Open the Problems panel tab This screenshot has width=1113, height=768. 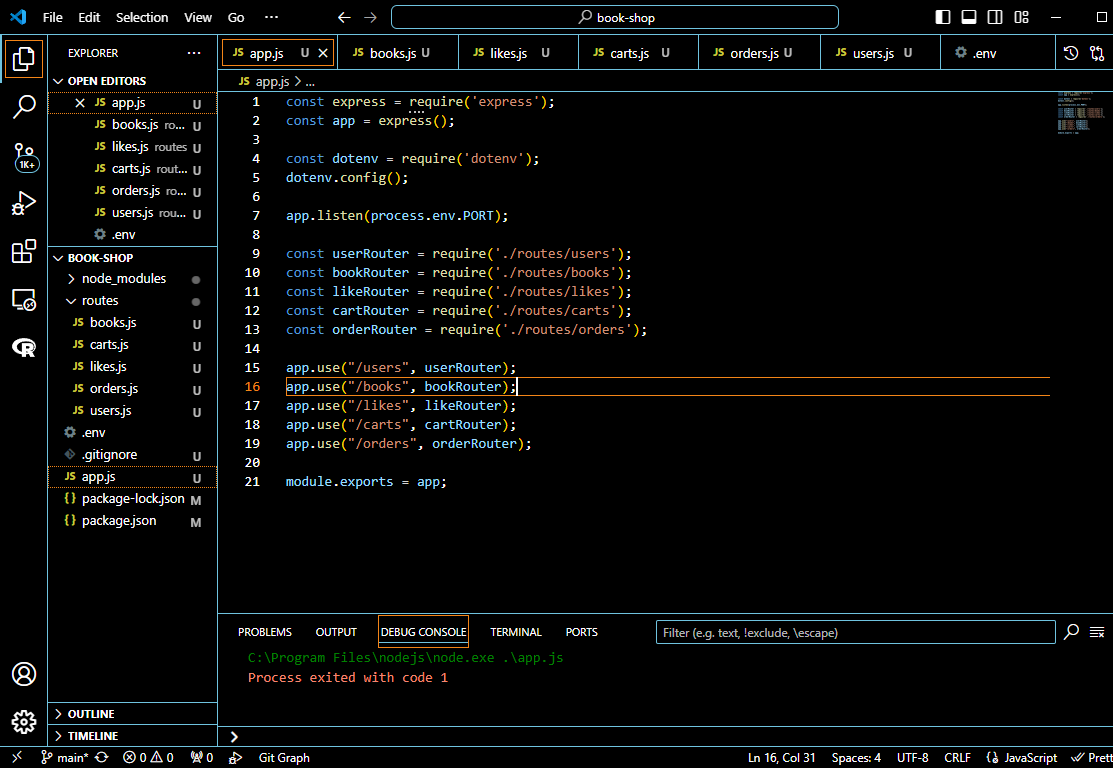coord(265,632)
